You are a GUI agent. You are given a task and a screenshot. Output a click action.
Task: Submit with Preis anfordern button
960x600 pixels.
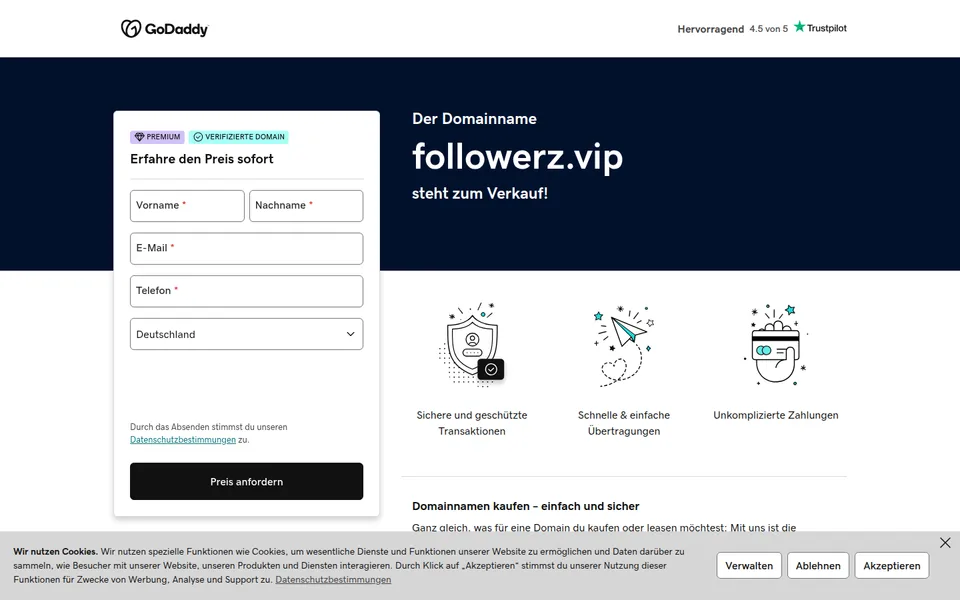(x=246, y=482)
